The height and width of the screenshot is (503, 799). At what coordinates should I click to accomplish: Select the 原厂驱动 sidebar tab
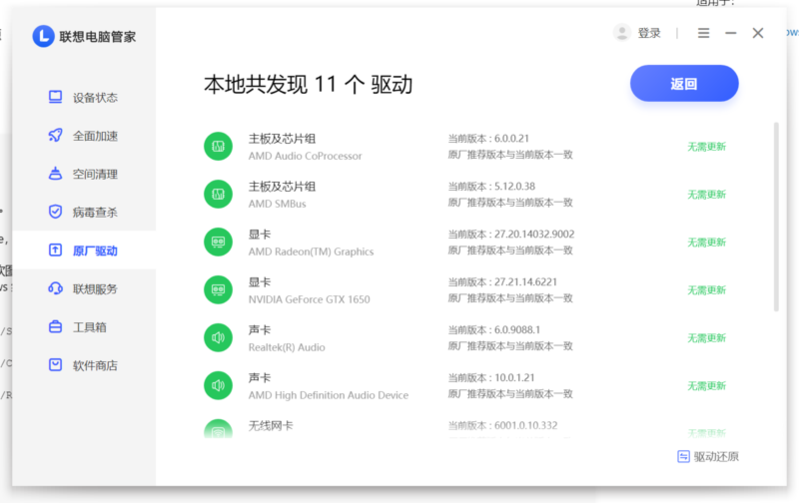click(94, 251)
